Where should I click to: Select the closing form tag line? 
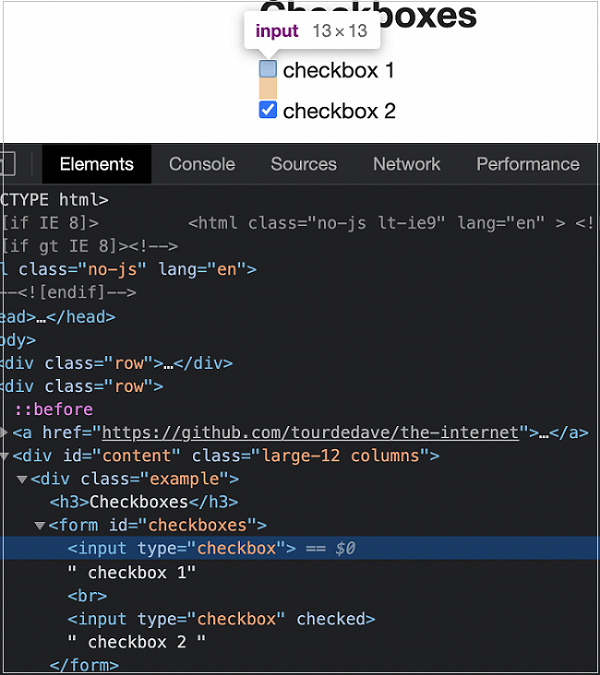click(84, 665)
